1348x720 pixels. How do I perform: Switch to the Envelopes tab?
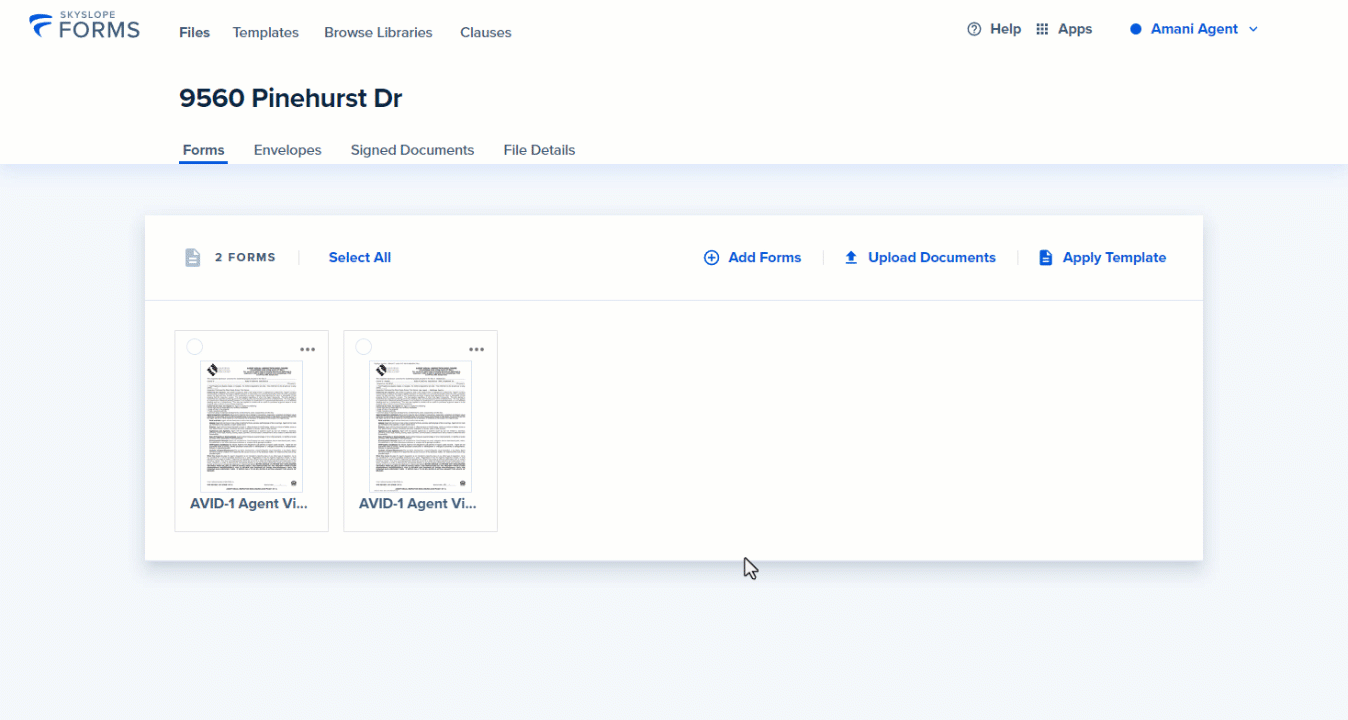pyautogui.click(x=288, y=150)
